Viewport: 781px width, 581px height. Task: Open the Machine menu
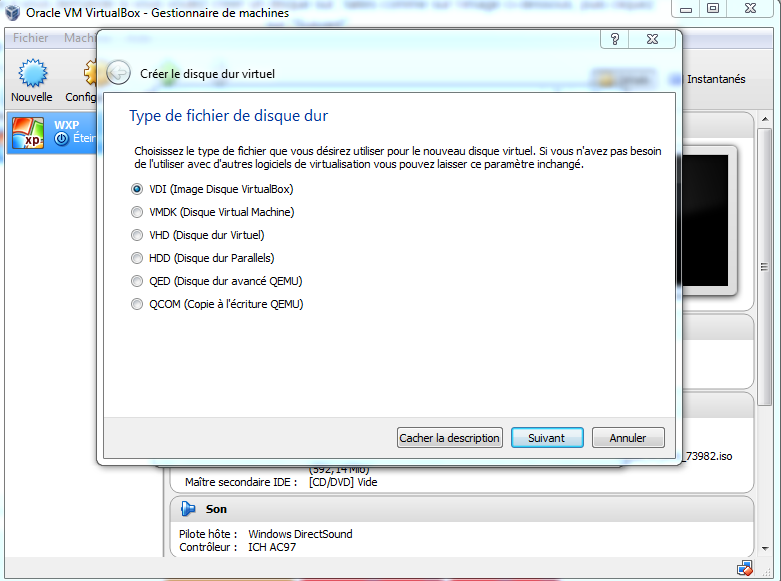pos(80,38)
